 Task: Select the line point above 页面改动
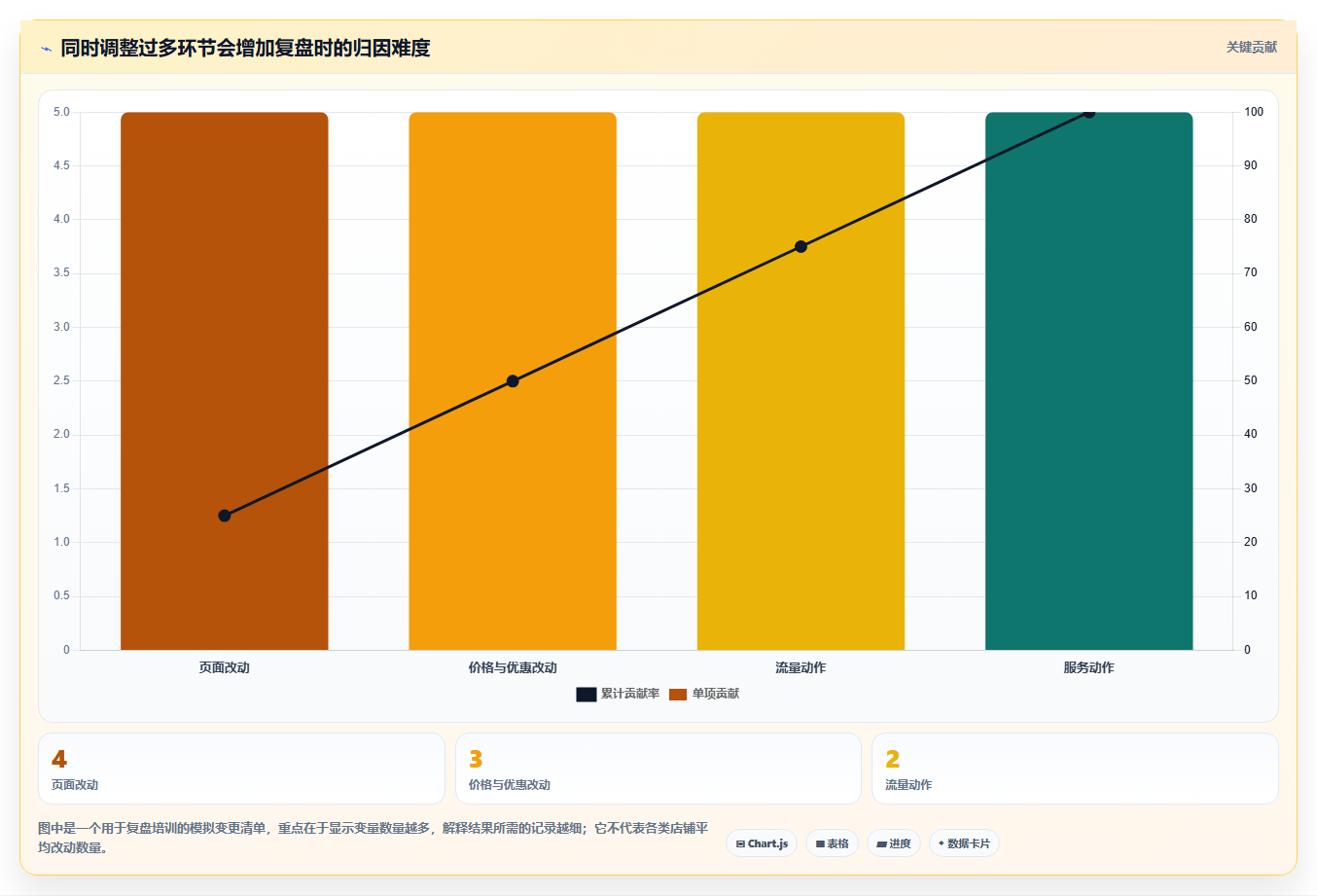(x=225, y=516)
